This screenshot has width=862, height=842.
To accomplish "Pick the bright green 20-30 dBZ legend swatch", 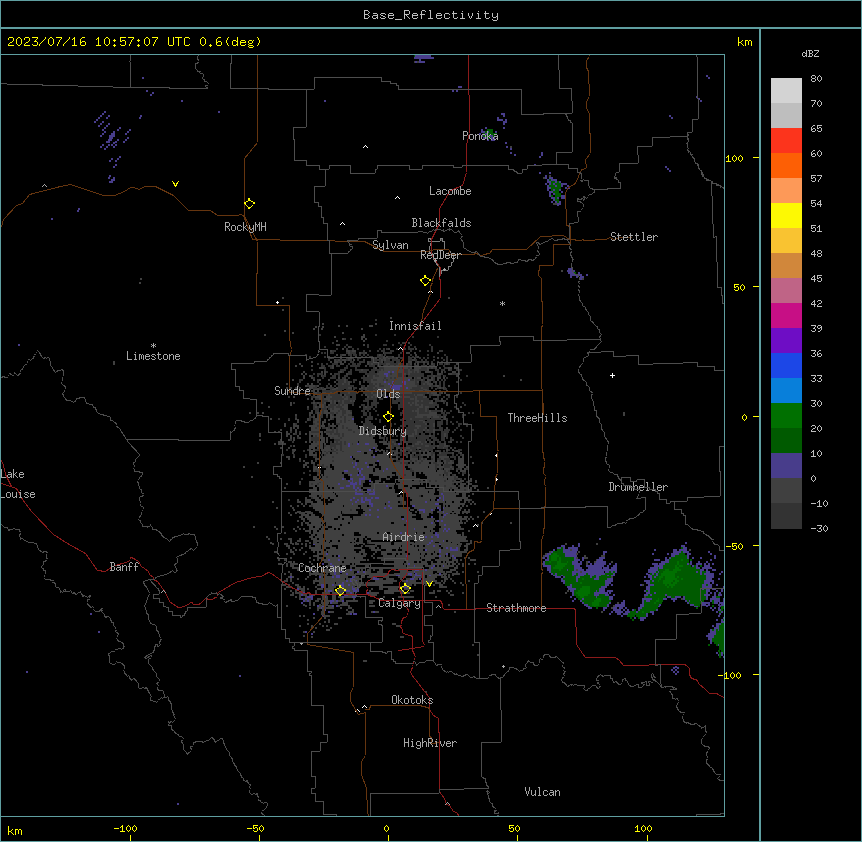I will (x=786, y=416).
